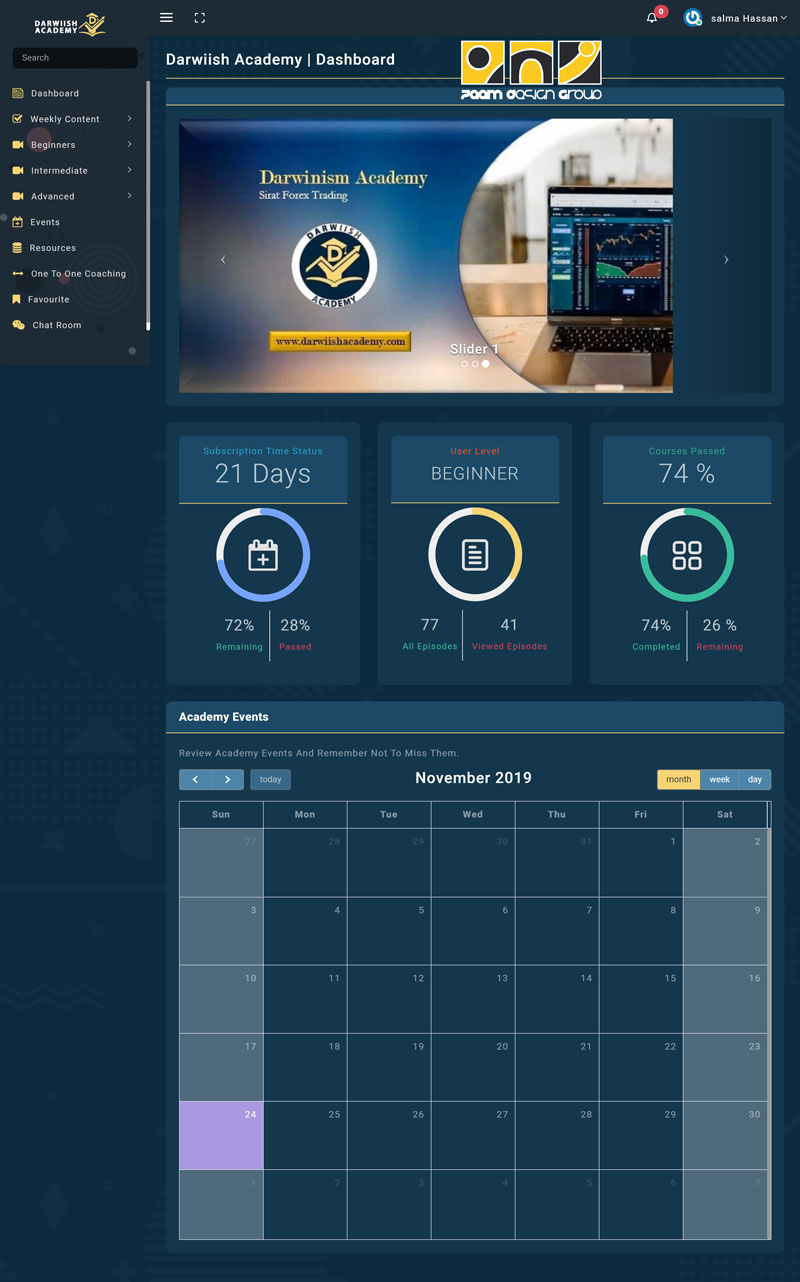Click the slider image with the laptop
This screenshot has height=1282, width=800.
click(426, 256)
